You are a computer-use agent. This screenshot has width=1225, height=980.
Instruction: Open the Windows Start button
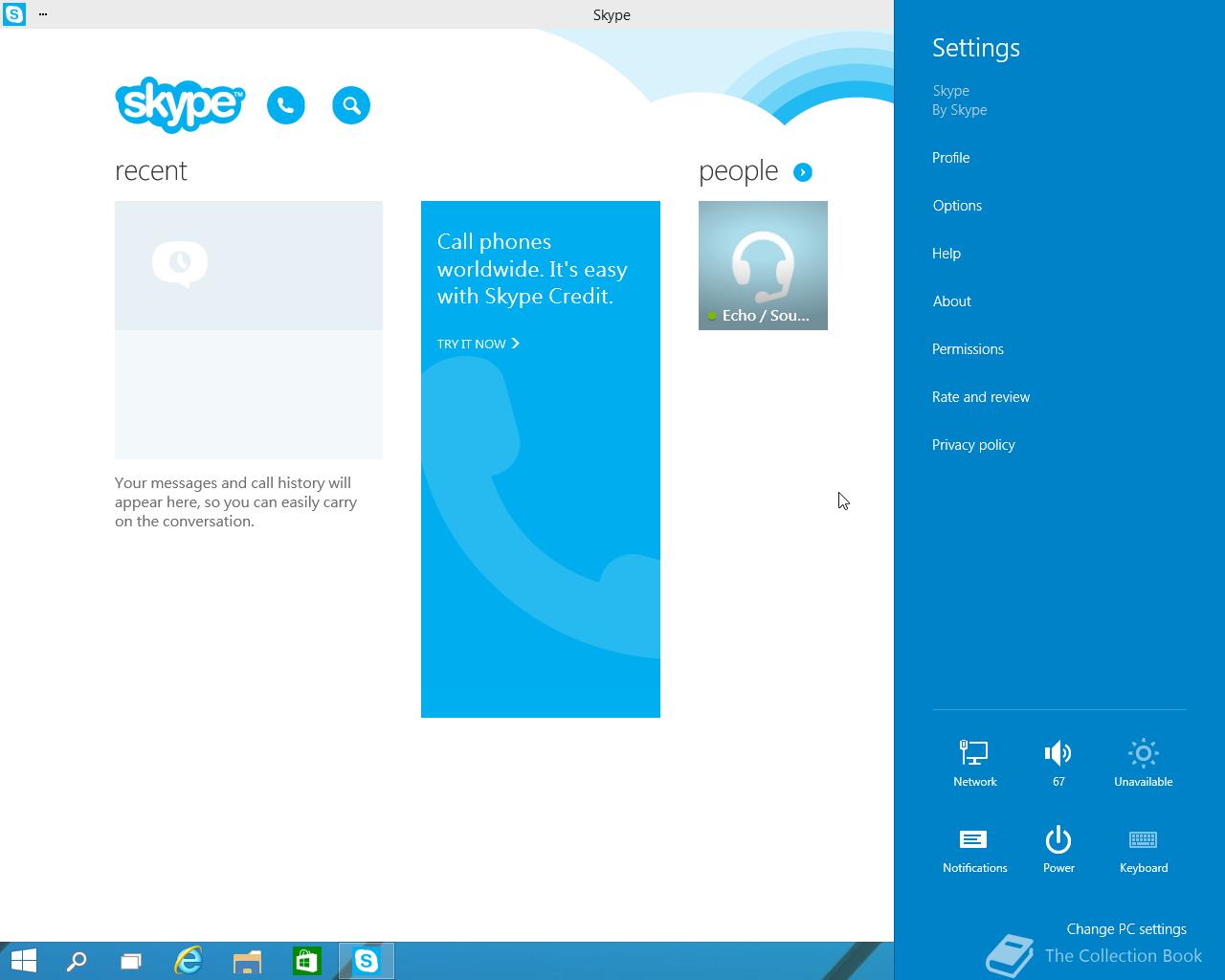click(24, 961)
